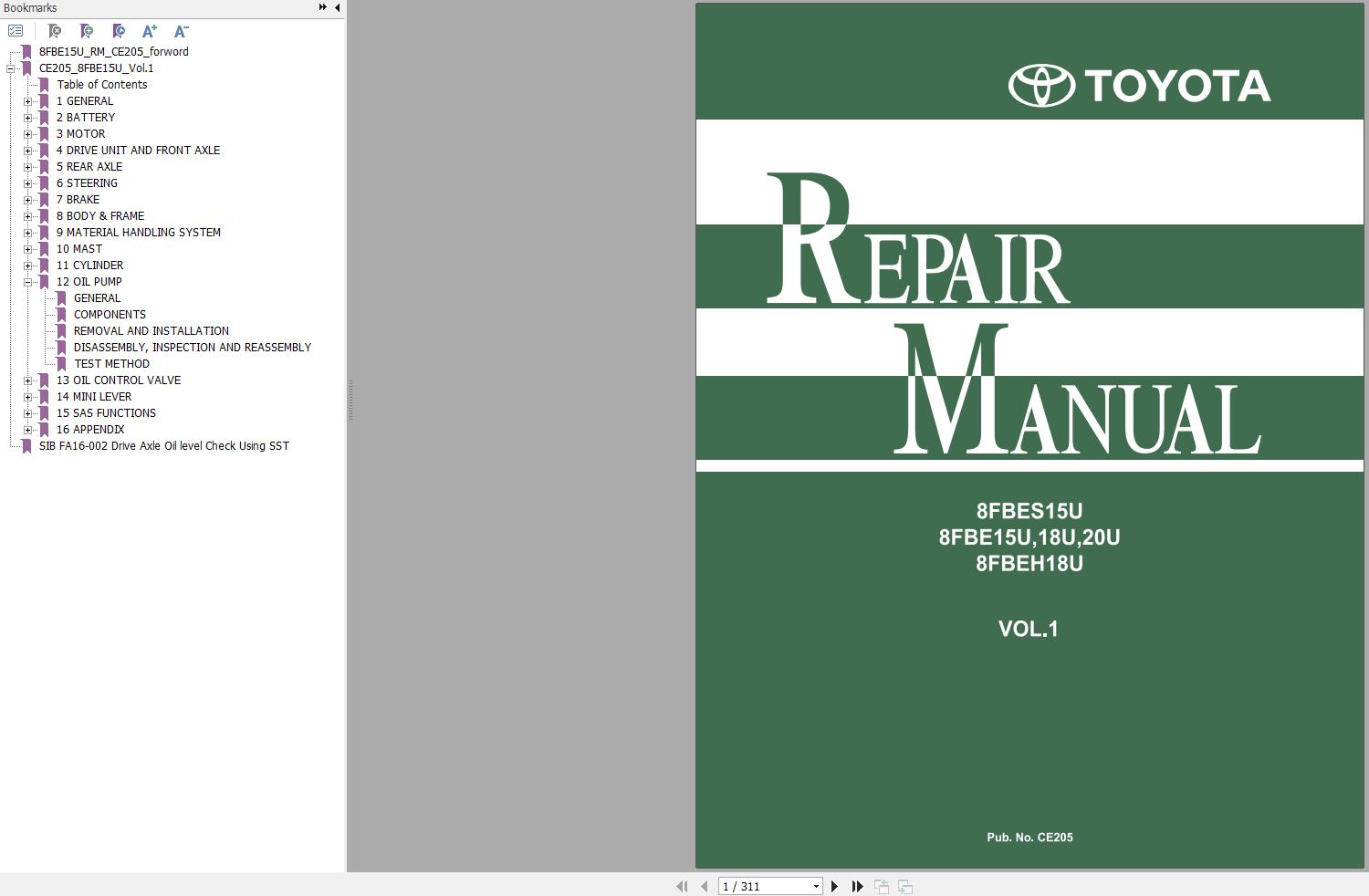Create a new bookmark
Viewport: 1369px width, 896px height.
(88, 31)
